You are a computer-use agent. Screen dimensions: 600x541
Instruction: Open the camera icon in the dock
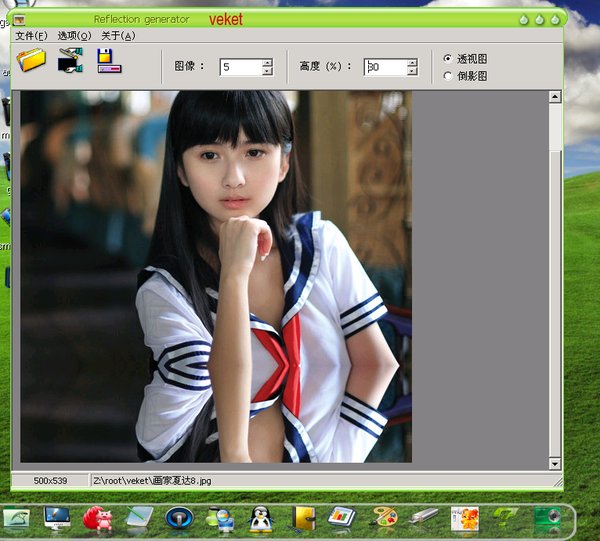point(547,518)
